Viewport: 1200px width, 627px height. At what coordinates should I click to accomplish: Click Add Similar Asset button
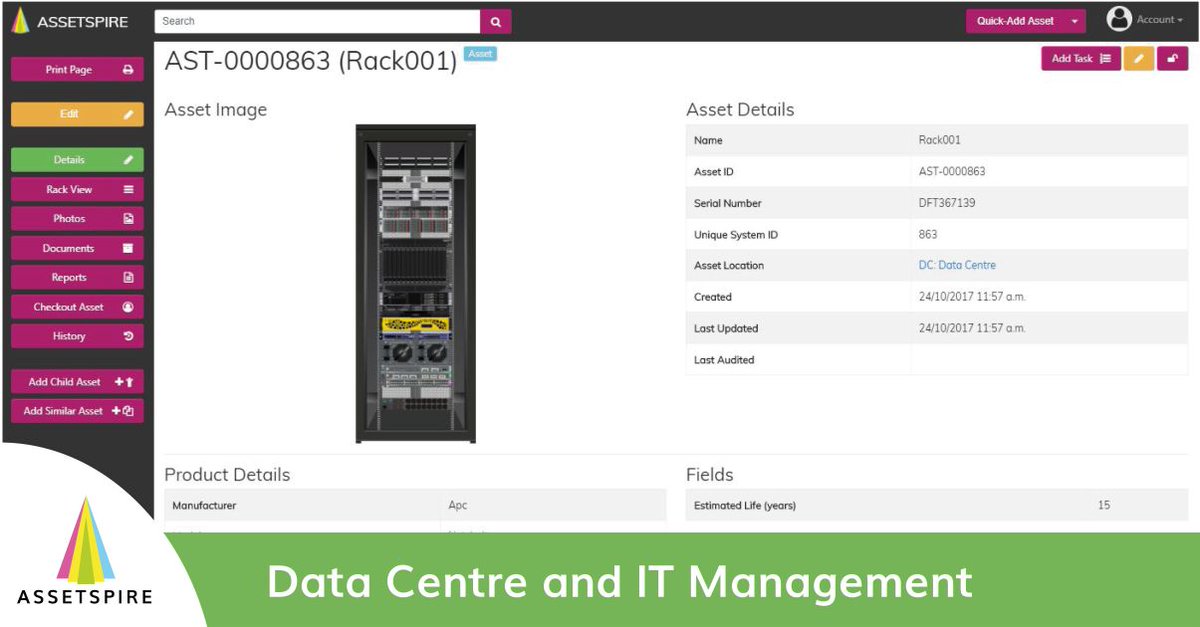(77, 411)
